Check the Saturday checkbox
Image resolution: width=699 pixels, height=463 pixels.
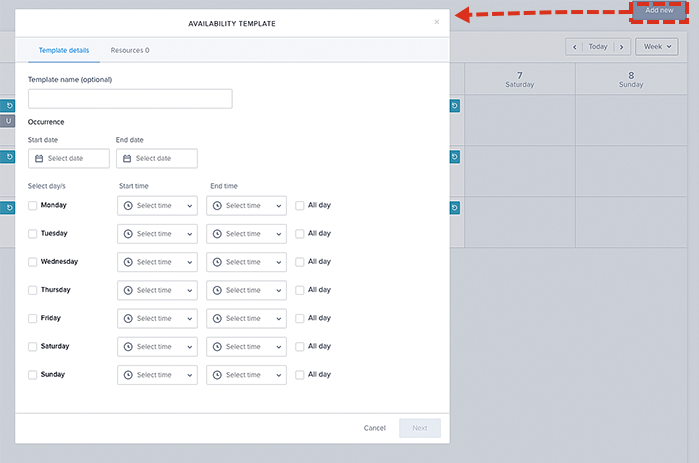(33, 347)
